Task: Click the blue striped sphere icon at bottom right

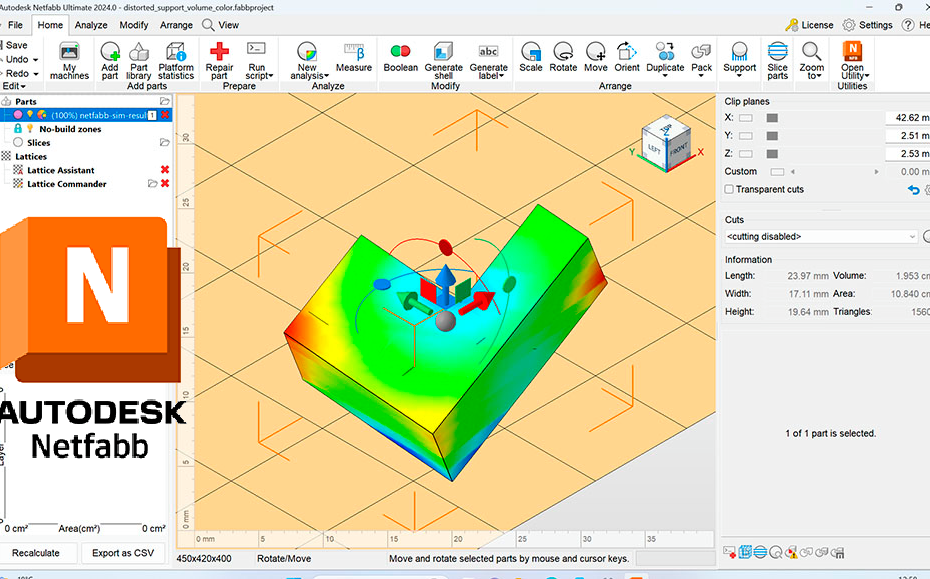Action: (760, 553)
